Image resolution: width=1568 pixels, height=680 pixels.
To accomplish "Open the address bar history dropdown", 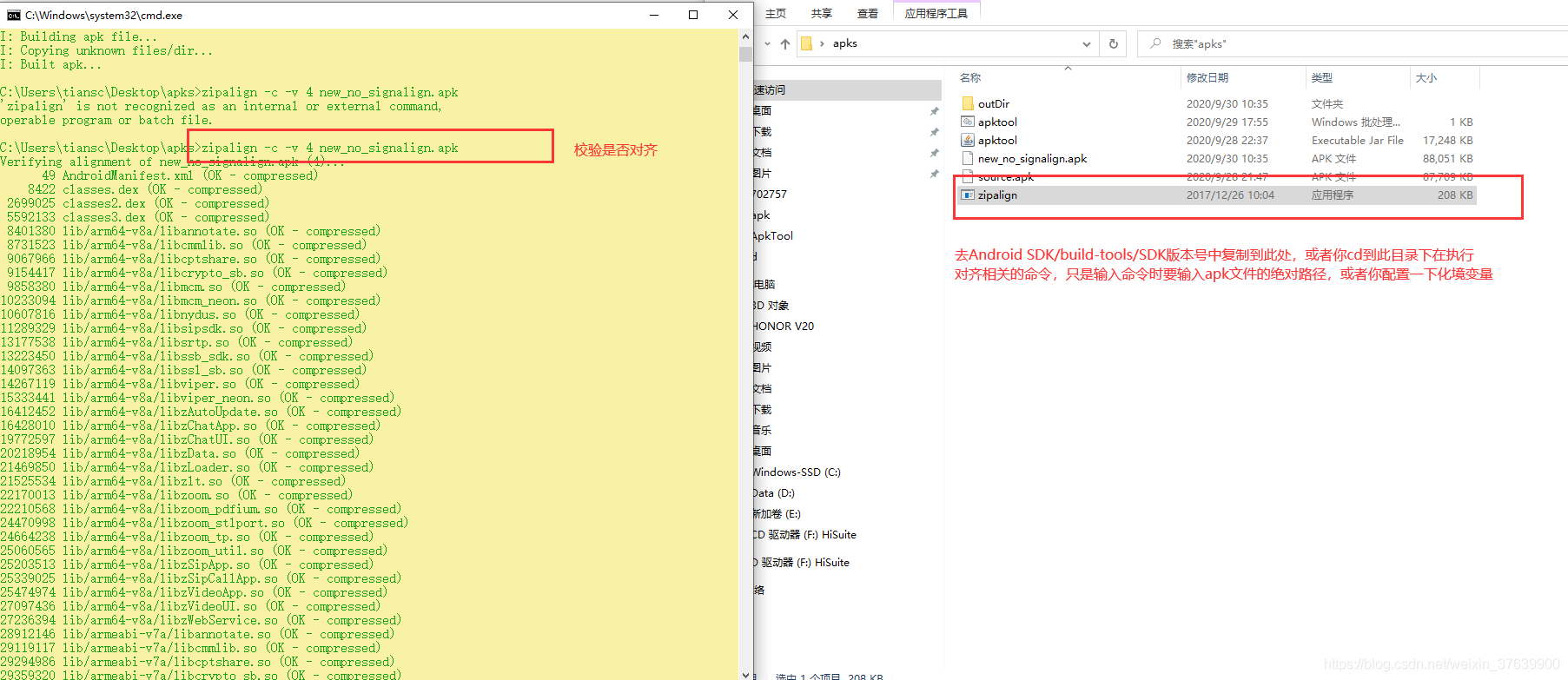I will (x=1087, y=43).
